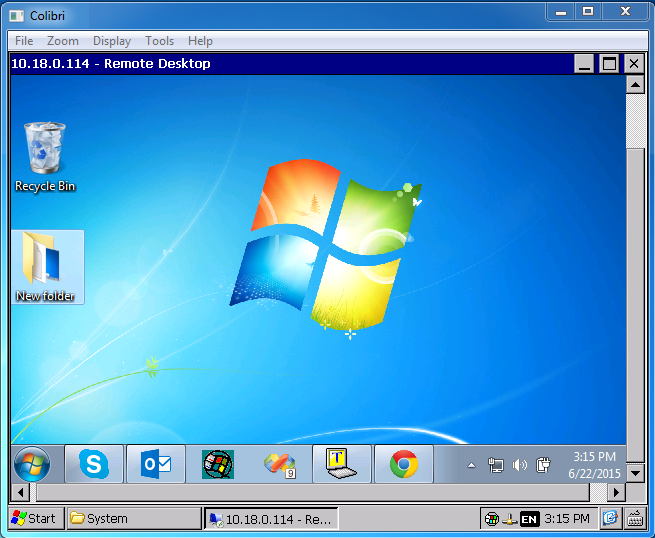Click the Colibri title bar application icon

pyautogui.click(x=17, y=16)
